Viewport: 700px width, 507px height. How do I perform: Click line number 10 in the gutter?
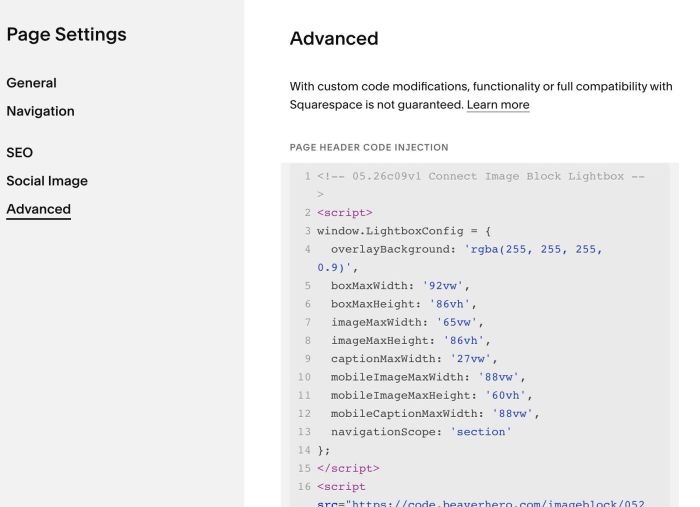click(304, 377)
